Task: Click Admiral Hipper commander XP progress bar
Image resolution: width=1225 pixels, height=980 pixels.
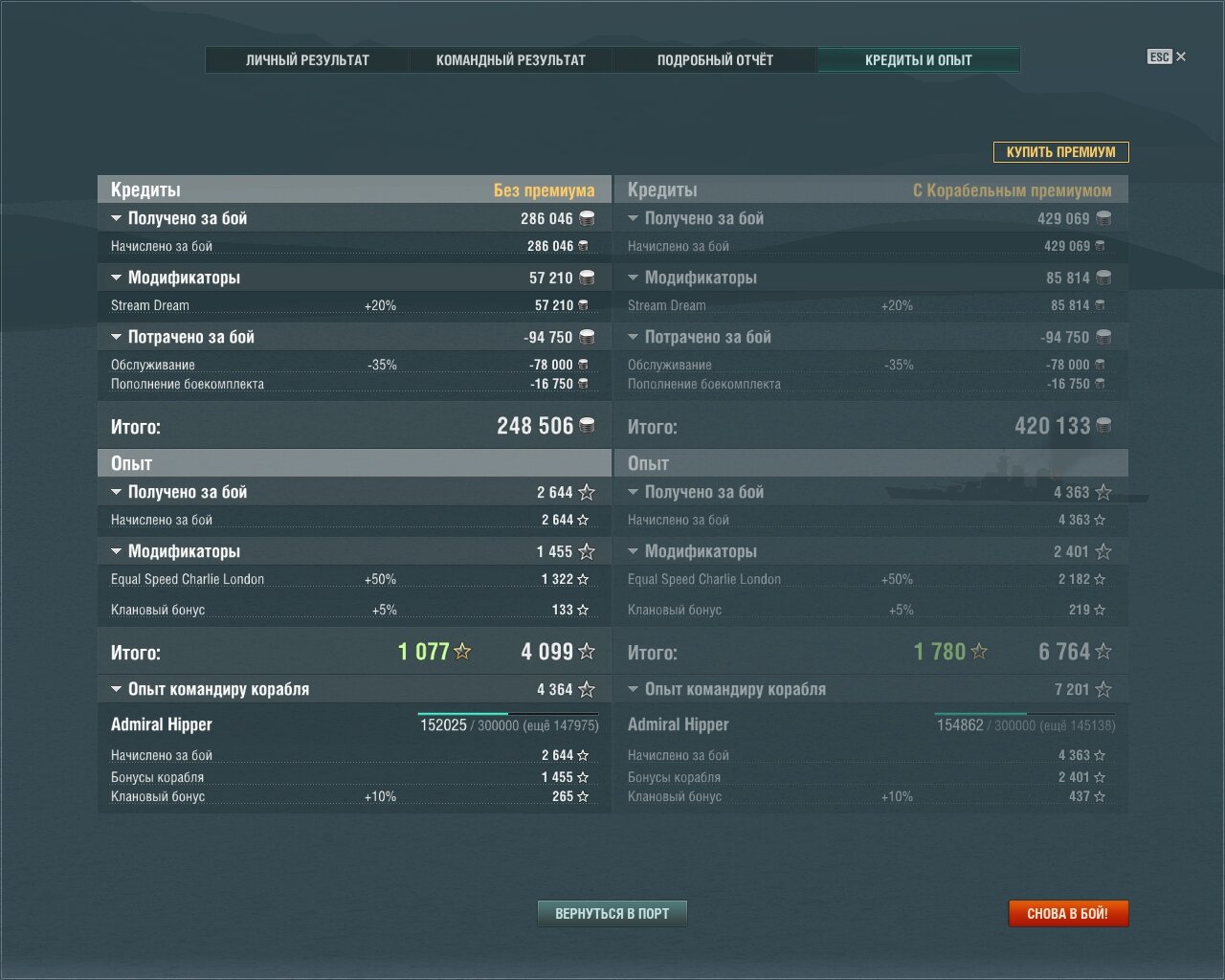Action: (x=508, y=714)
